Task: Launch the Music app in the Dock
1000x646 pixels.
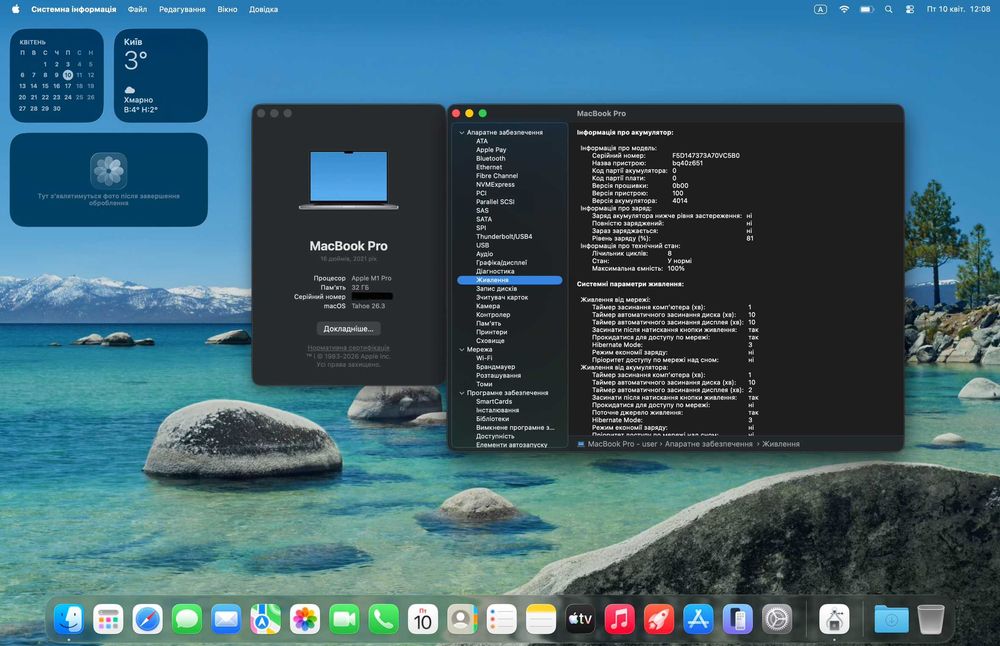Action: 619,619
